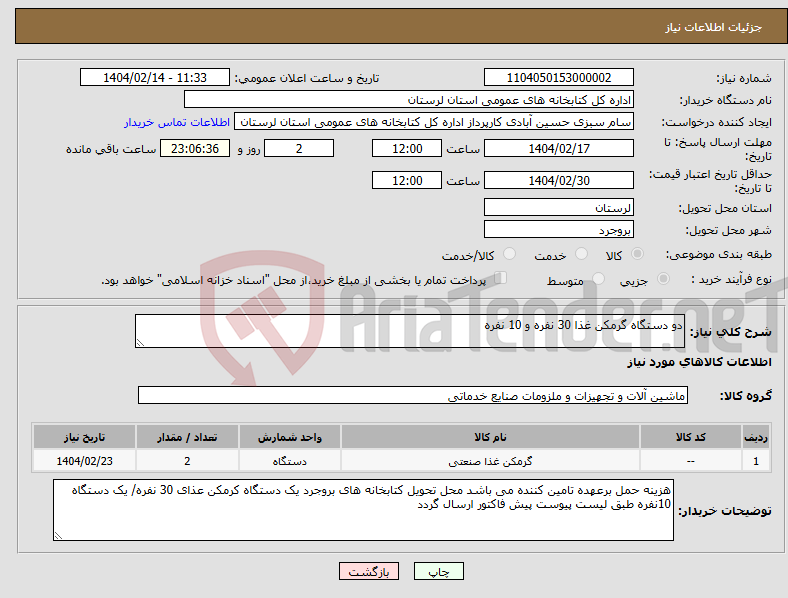The height and width of the screenshot is (598, 788).
Task: Select the کالا radio button
Action: [x=637, y=254]
